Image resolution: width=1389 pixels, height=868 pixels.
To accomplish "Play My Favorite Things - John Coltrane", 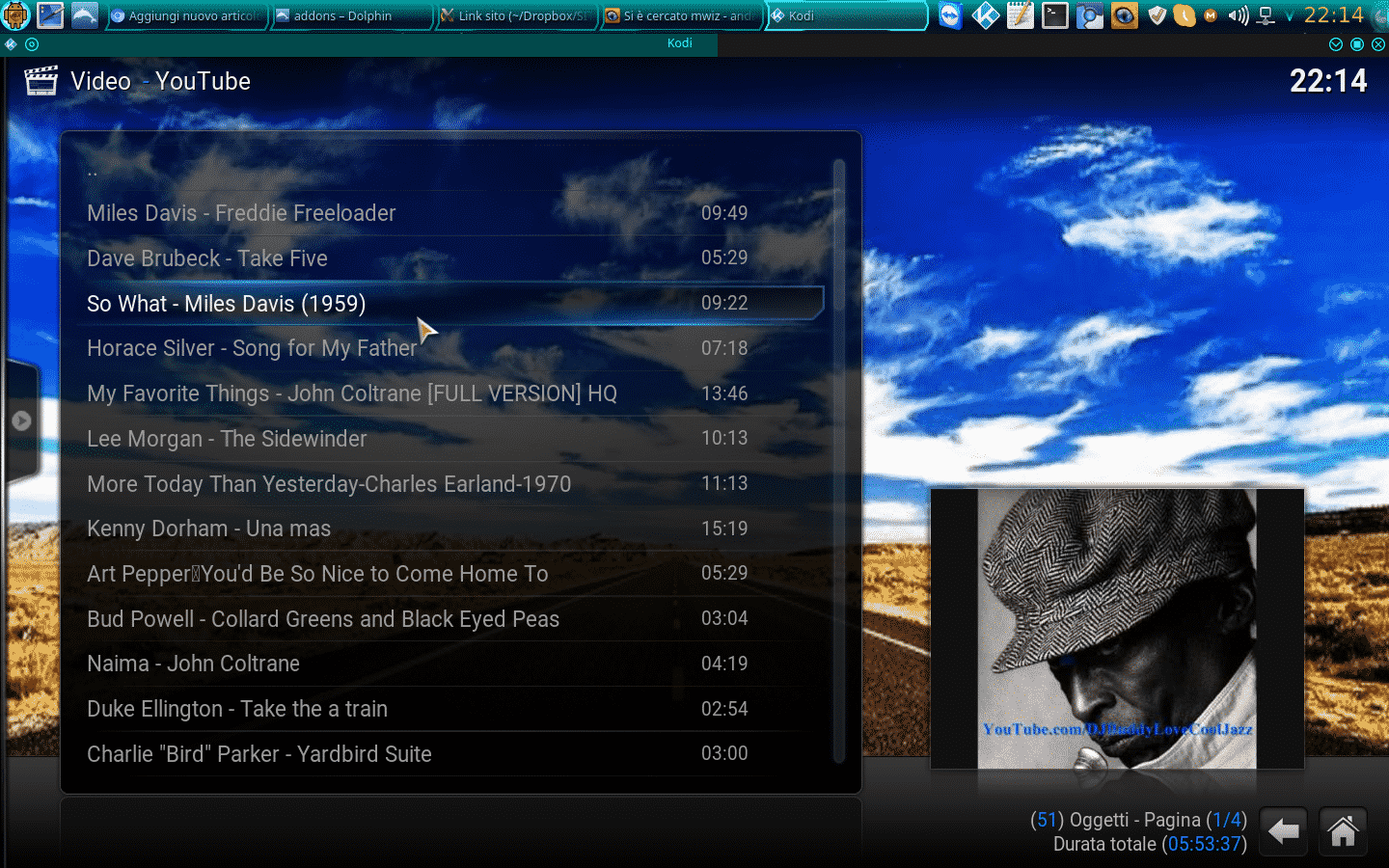I will click(444, 393).
